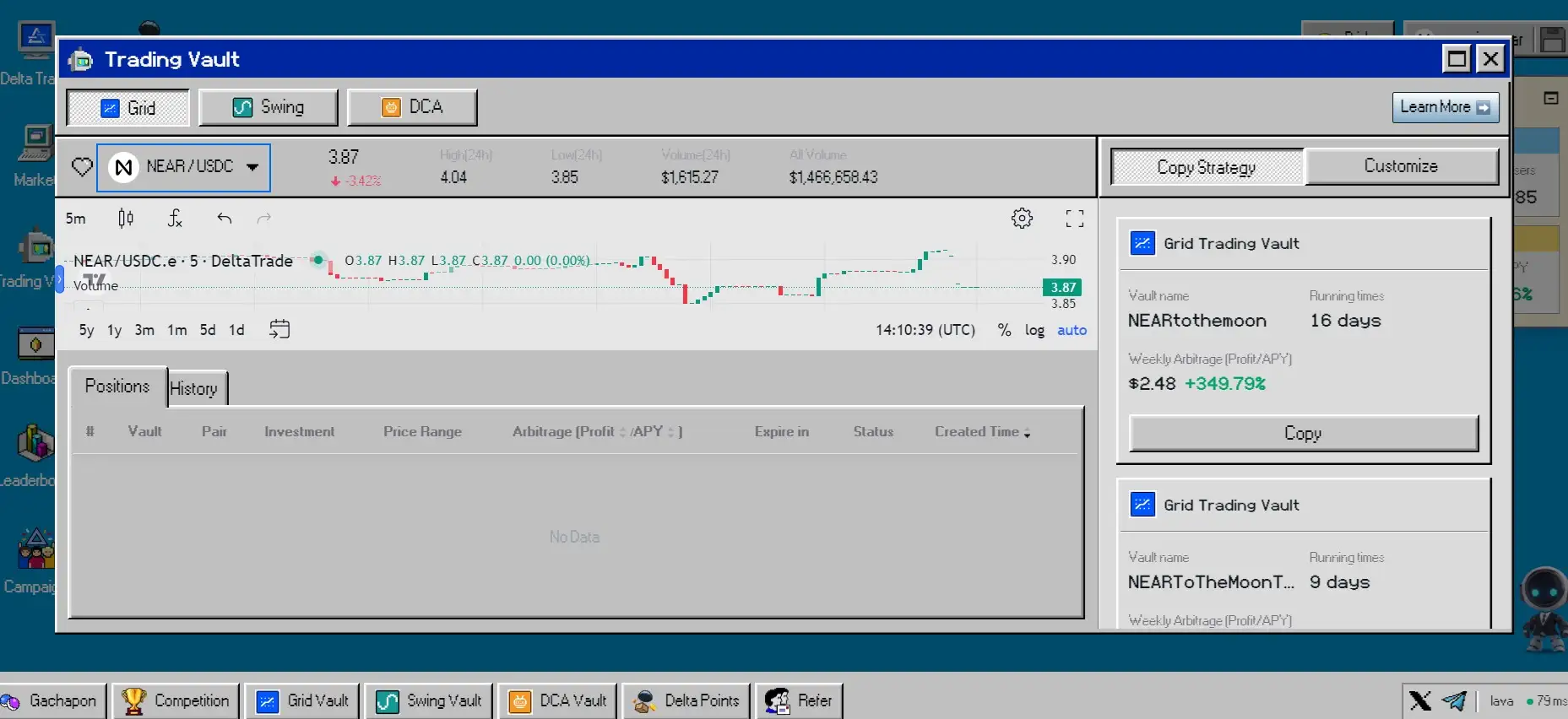Image resolution: width=1568 pixels, height=719 pixels.
Task: Toggle auto scale on chart
Action: (1072, 330)
